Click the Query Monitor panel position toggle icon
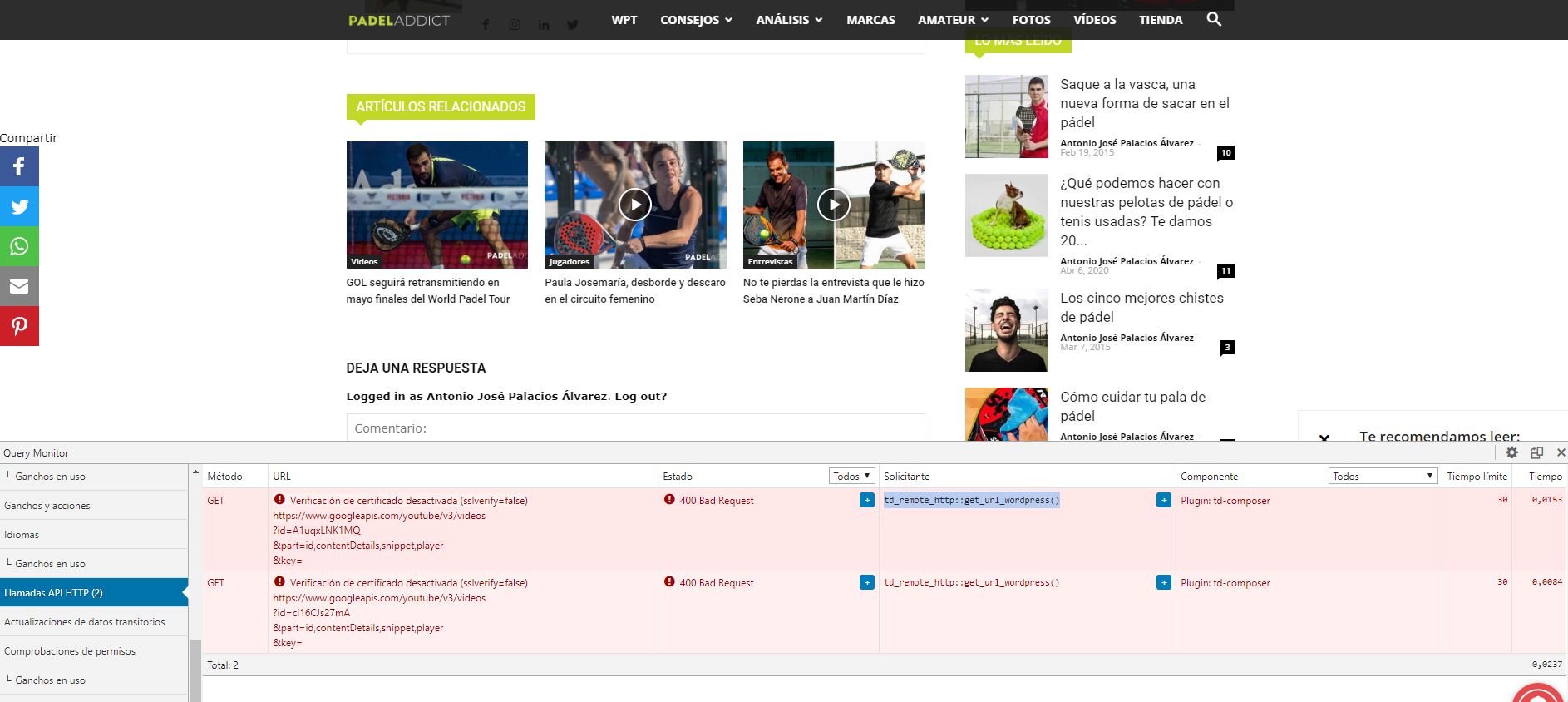The image size is (1568, 702). [1536, 452]
